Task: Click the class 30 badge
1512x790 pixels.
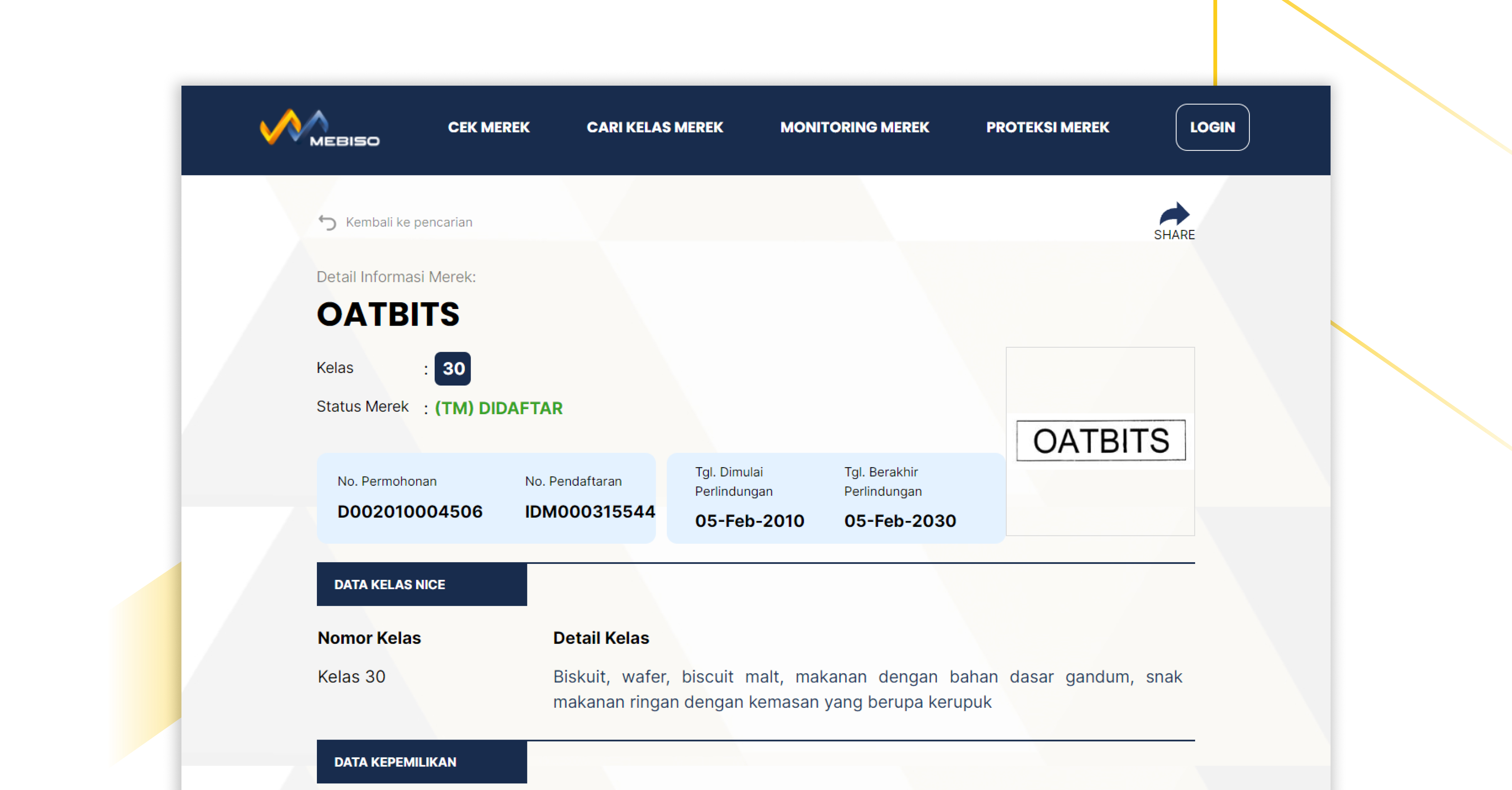Action: point(453,369)
